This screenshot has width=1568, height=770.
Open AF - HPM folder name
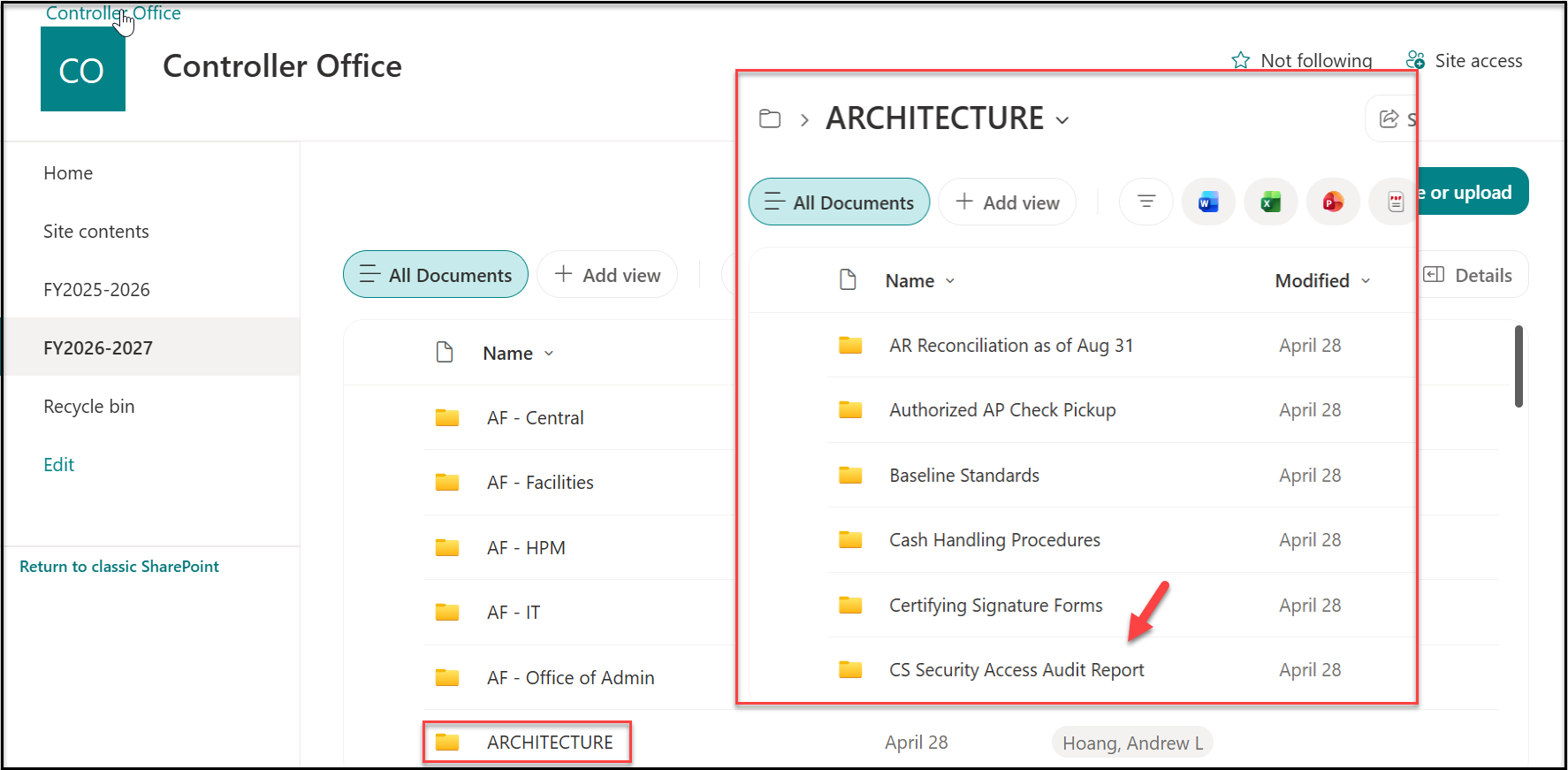pyautogui.click(x=526, y=548)
